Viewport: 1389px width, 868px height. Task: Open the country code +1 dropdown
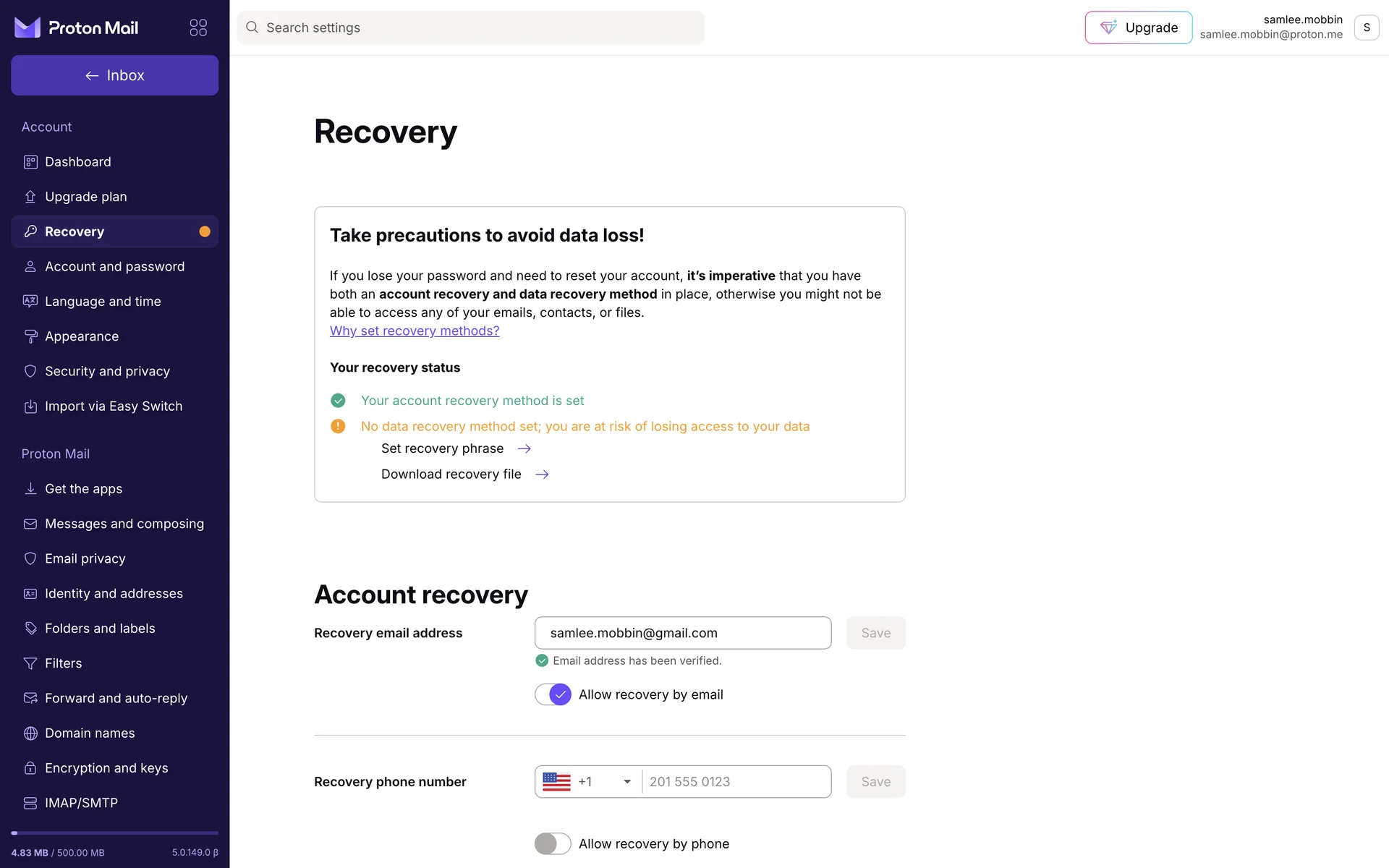[x=587, y=782]
